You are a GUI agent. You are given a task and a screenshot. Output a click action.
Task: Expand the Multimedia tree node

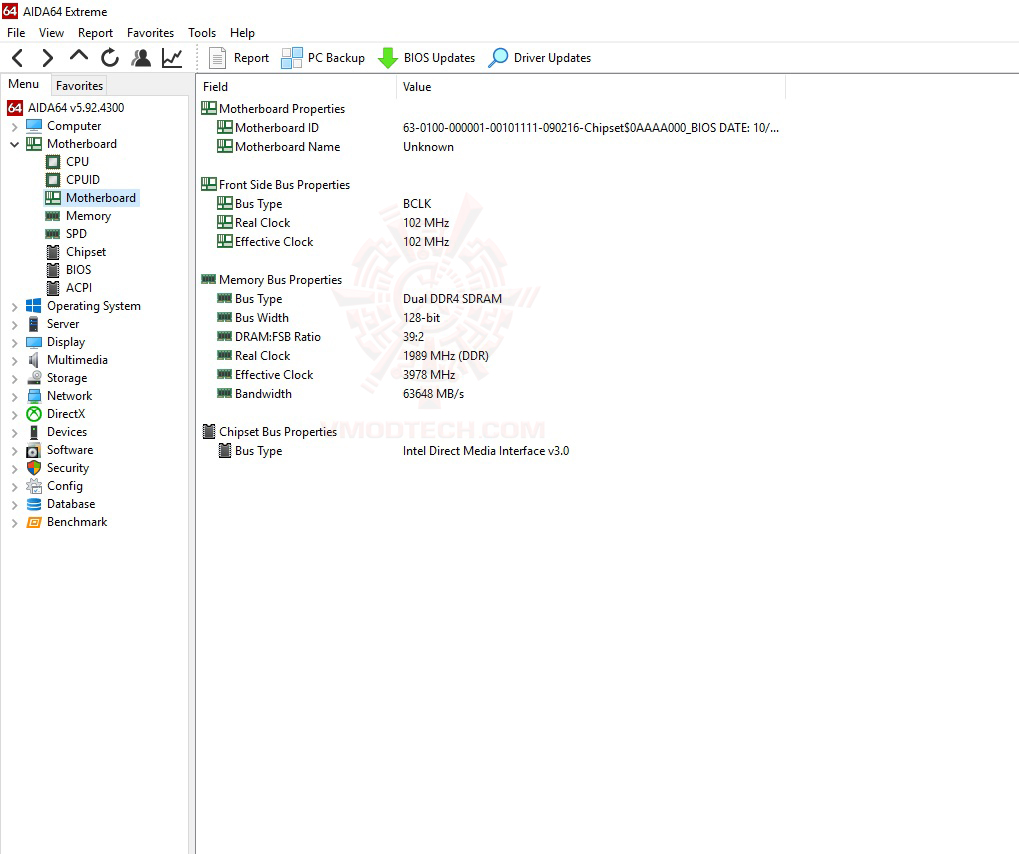click(14, 360)
